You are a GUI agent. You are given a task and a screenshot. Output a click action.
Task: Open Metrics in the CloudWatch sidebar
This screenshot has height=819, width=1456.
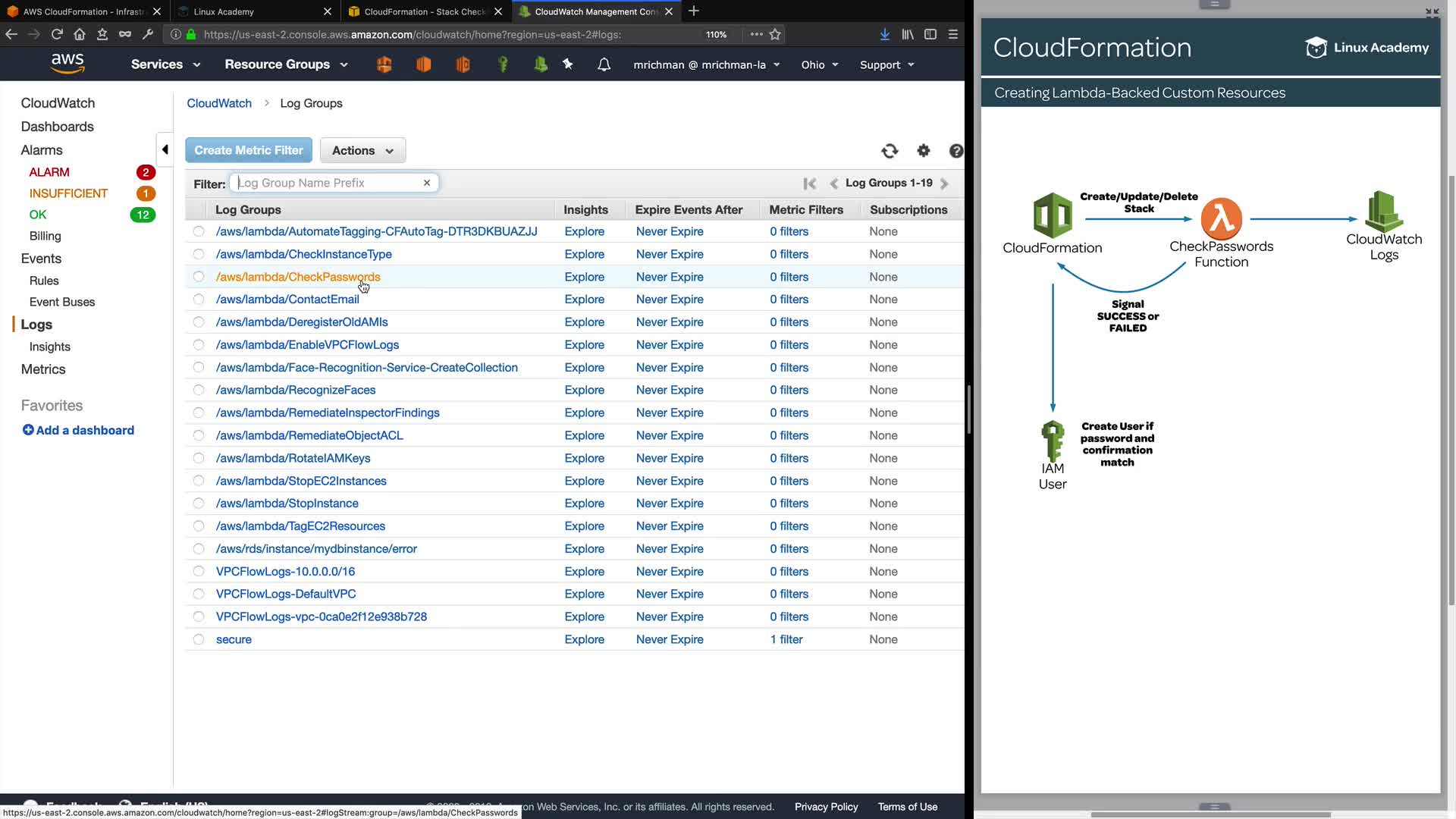point(43,369)
